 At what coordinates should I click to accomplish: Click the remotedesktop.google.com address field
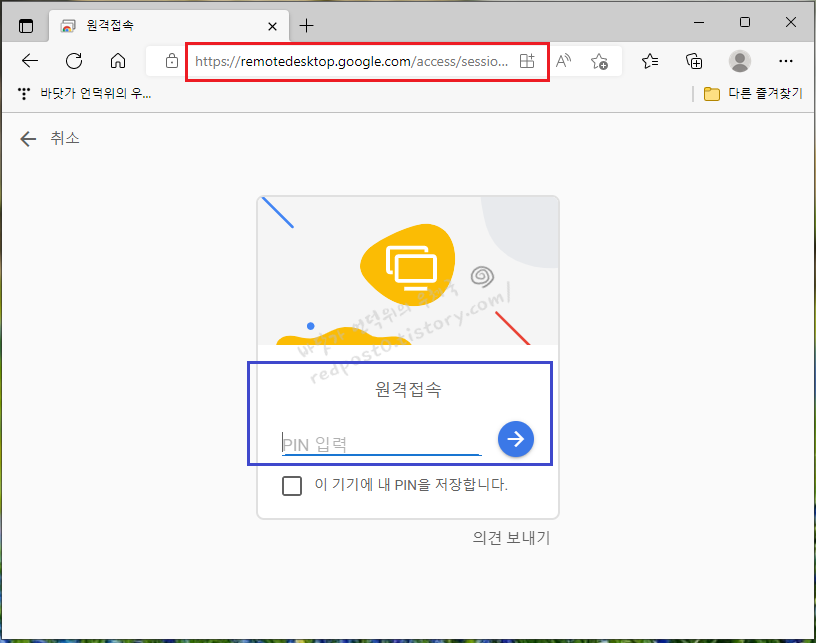351,61
